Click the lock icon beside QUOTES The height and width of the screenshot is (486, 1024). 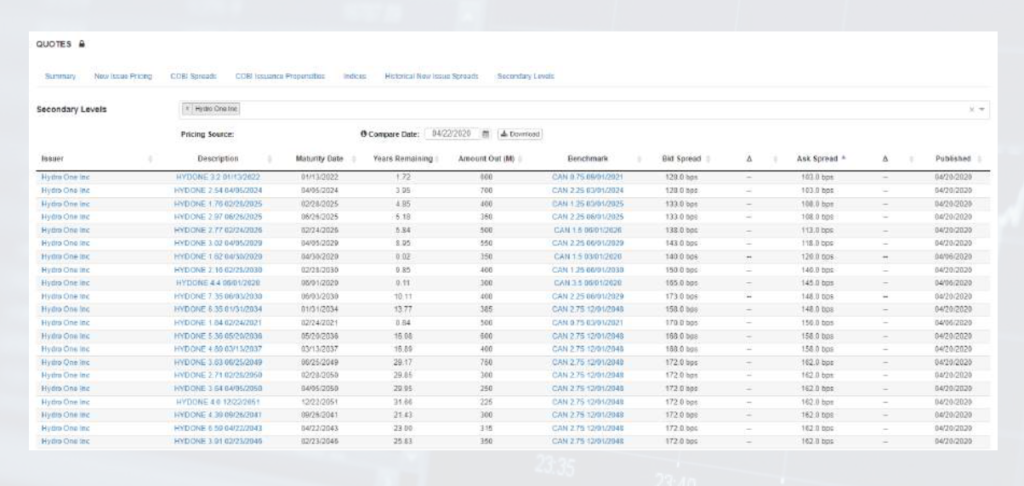[82, 44]
